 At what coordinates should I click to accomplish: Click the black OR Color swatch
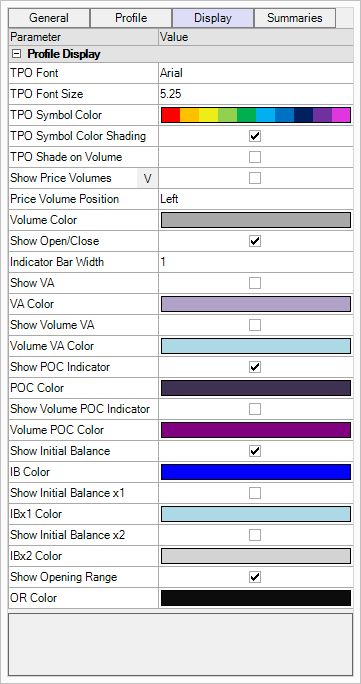coord(256,598)
